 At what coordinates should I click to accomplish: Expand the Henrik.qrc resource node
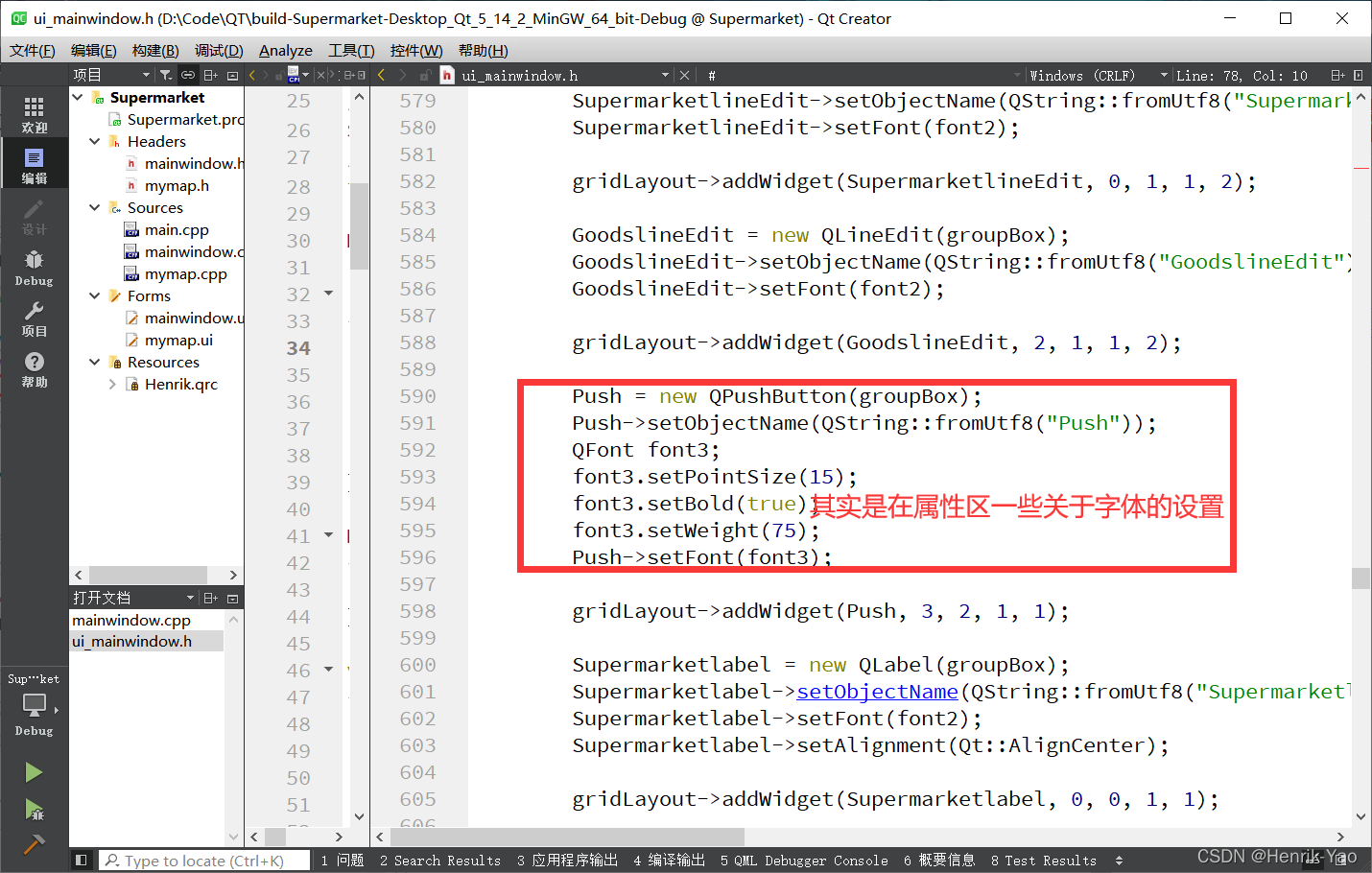pyautogui.click(x=112, y=384)
